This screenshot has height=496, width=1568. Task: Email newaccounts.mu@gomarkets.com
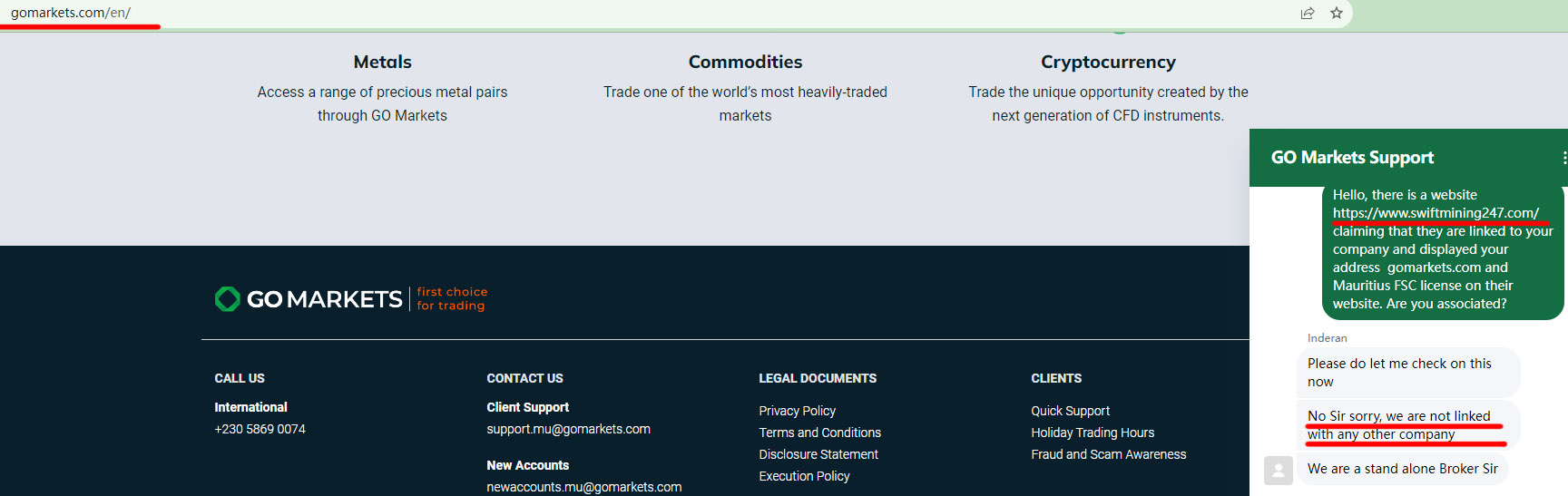pyautogui.click(x=583, y=487)
